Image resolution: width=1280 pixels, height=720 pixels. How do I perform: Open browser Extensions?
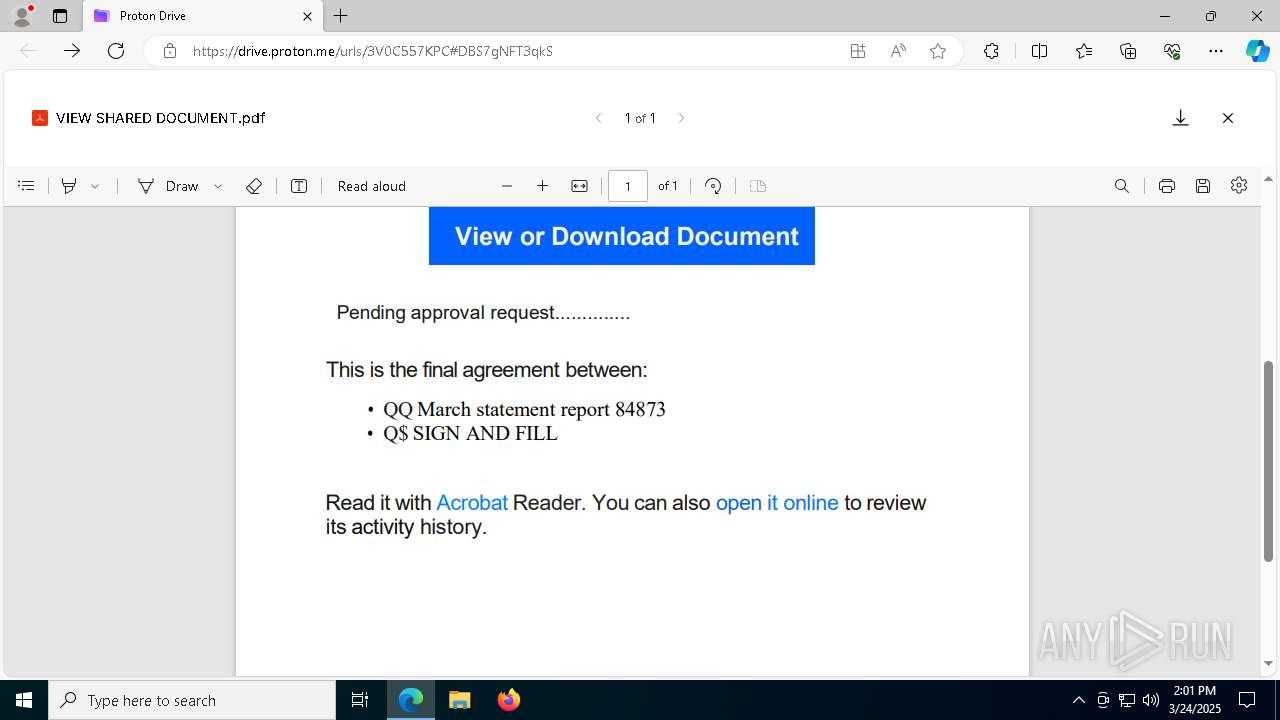[991, 51]
